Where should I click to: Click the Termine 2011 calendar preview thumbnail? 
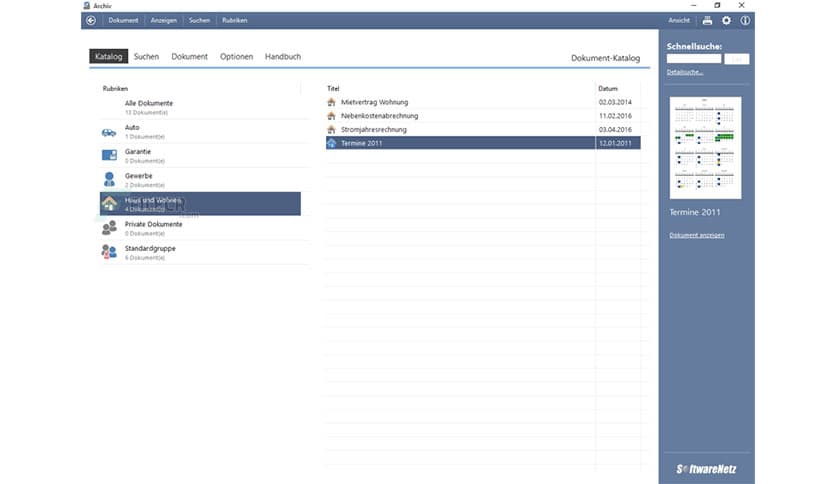[705, 148]
